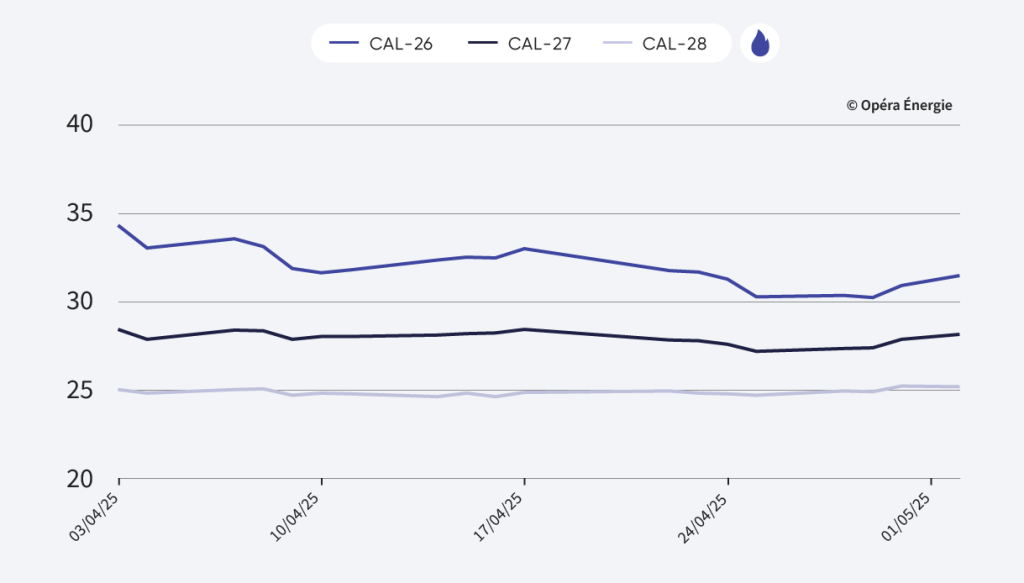Click the blue line swatch beside CAL-26

pos(344,44)
